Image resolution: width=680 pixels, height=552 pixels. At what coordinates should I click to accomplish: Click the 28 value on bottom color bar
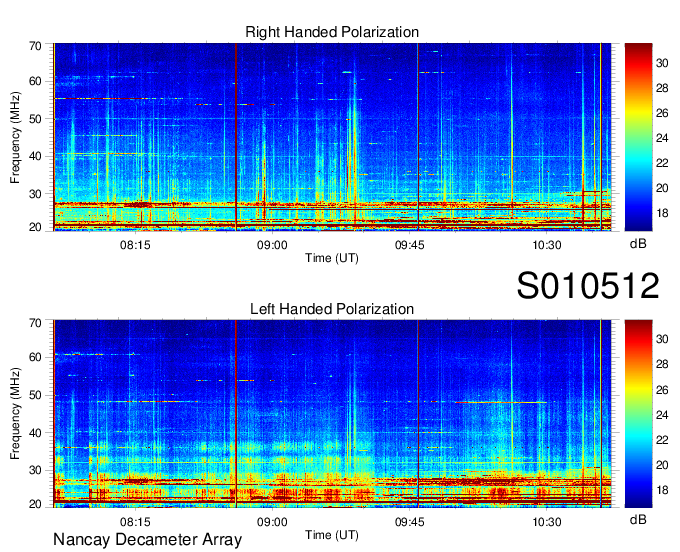point(662,364)
